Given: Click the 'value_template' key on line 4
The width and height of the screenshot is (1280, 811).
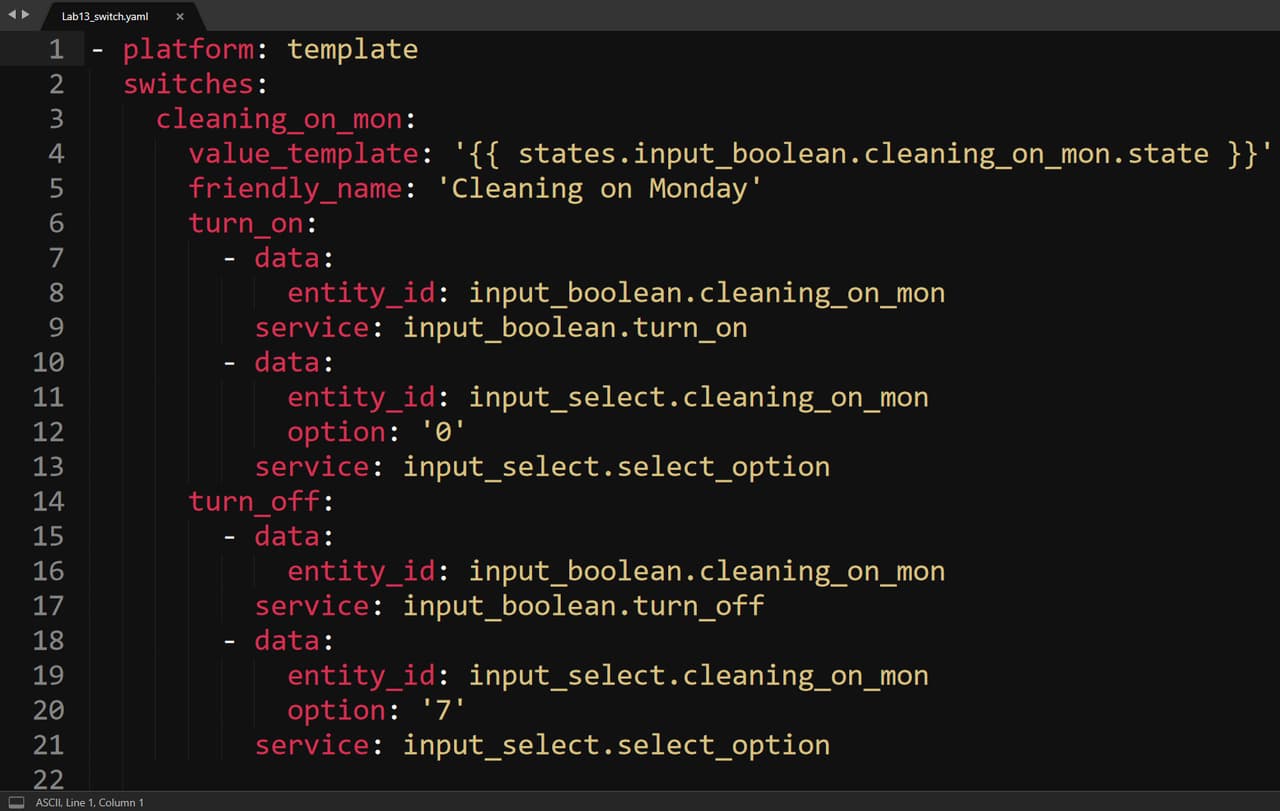Looking at the screenshot, I should click(303, 153).
